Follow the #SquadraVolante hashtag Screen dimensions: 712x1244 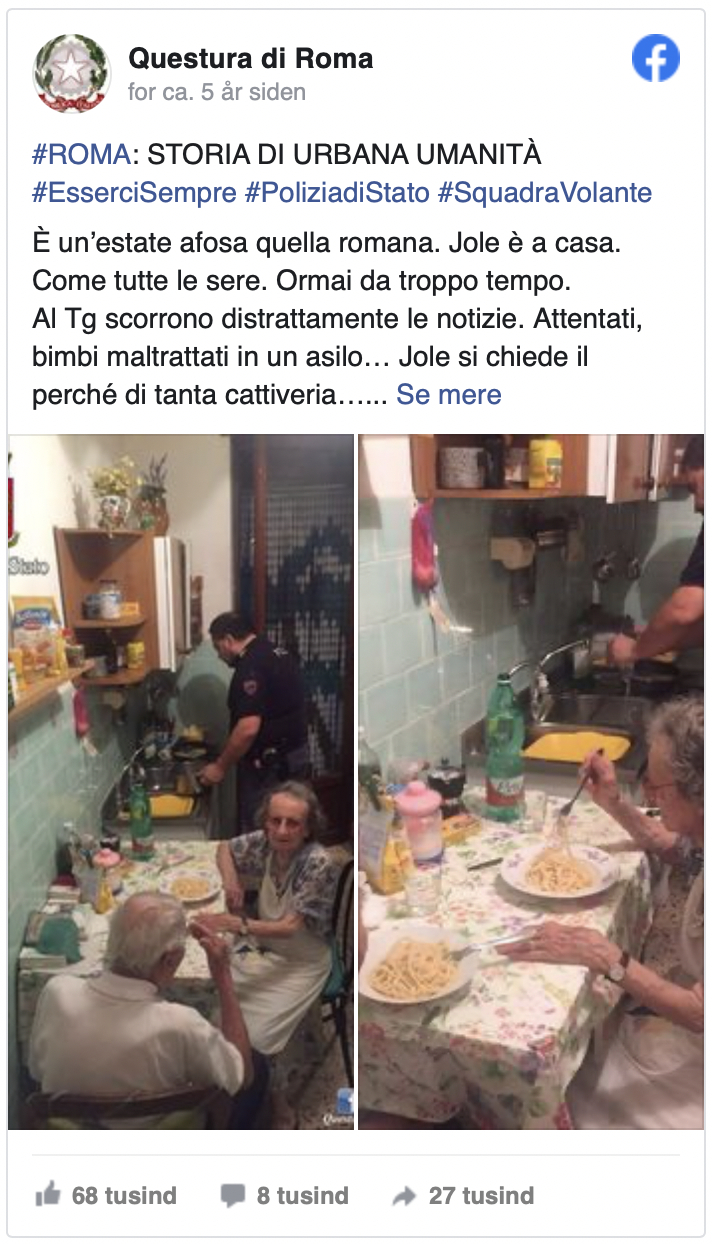click(x=545, y=193)
